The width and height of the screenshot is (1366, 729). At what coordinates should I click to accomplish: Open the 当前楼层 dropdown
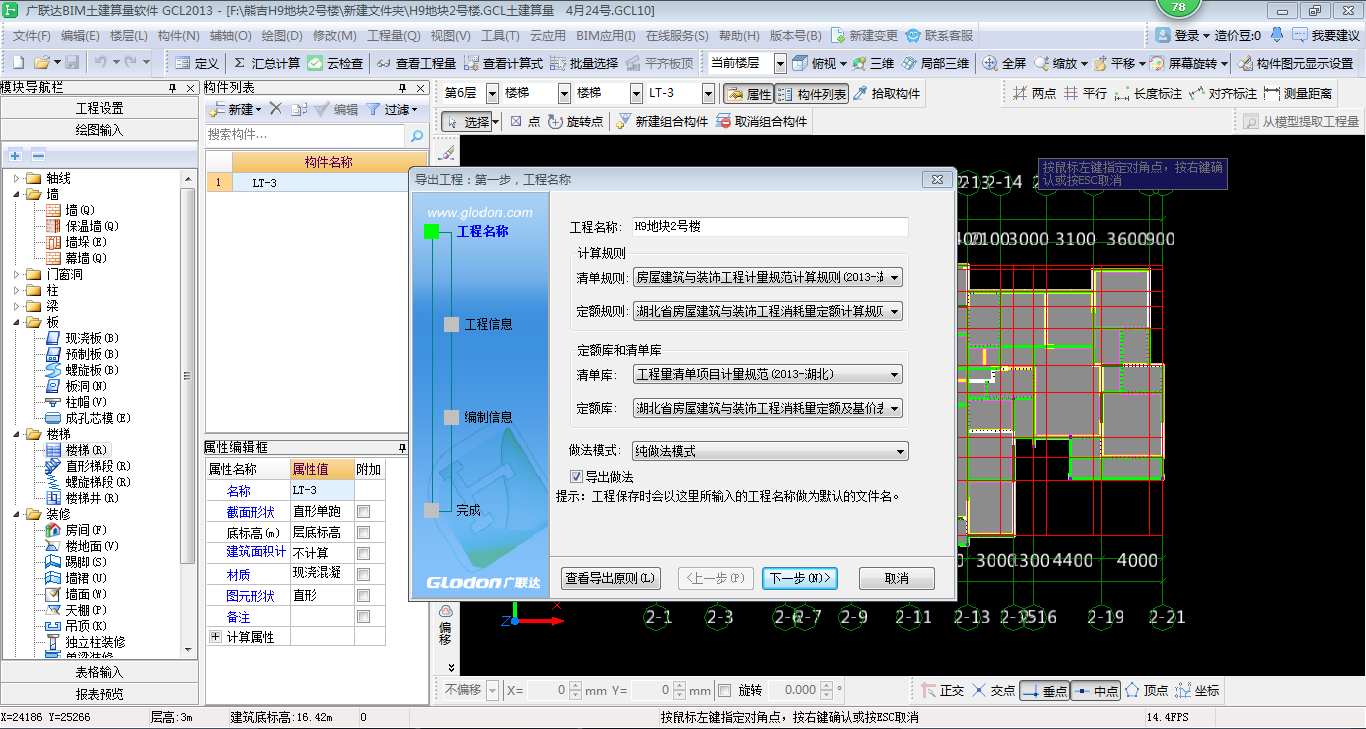pyautogui.click(x=780, y=63)
